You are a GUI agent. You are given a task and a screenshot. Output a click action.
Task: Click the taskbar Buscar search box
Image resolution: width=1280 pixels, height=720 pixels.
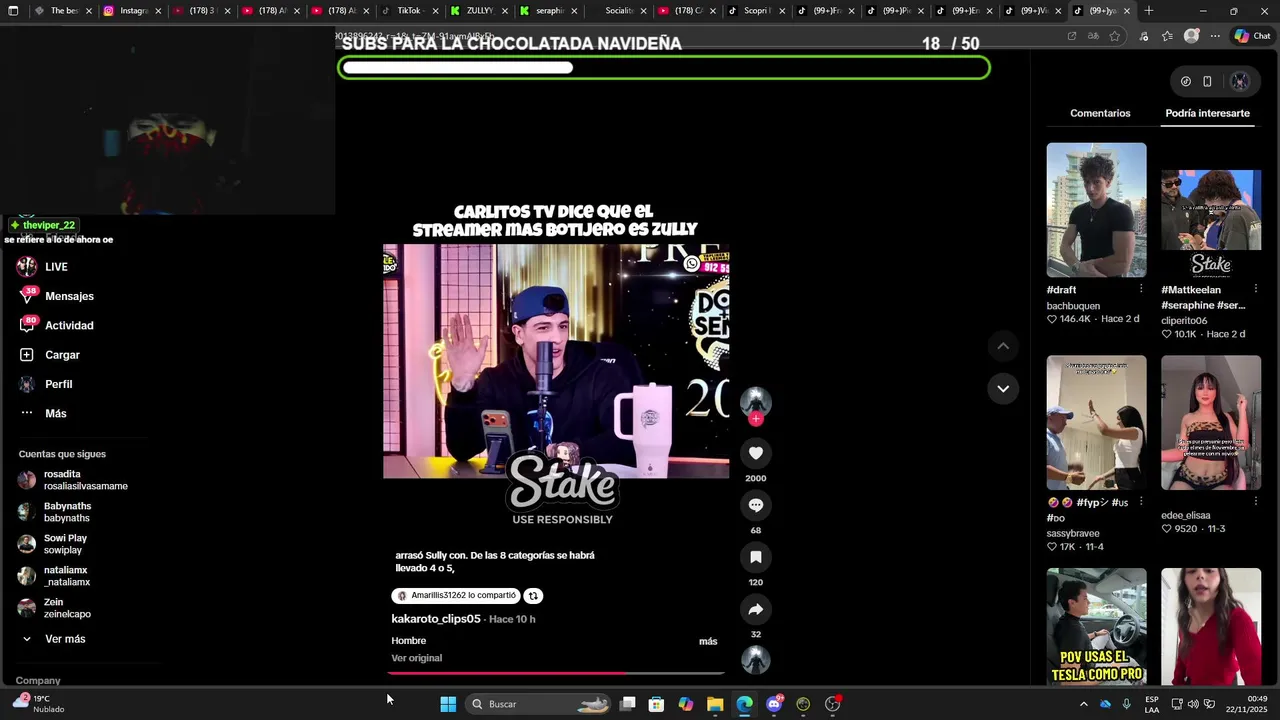click(x=539, y=704)
